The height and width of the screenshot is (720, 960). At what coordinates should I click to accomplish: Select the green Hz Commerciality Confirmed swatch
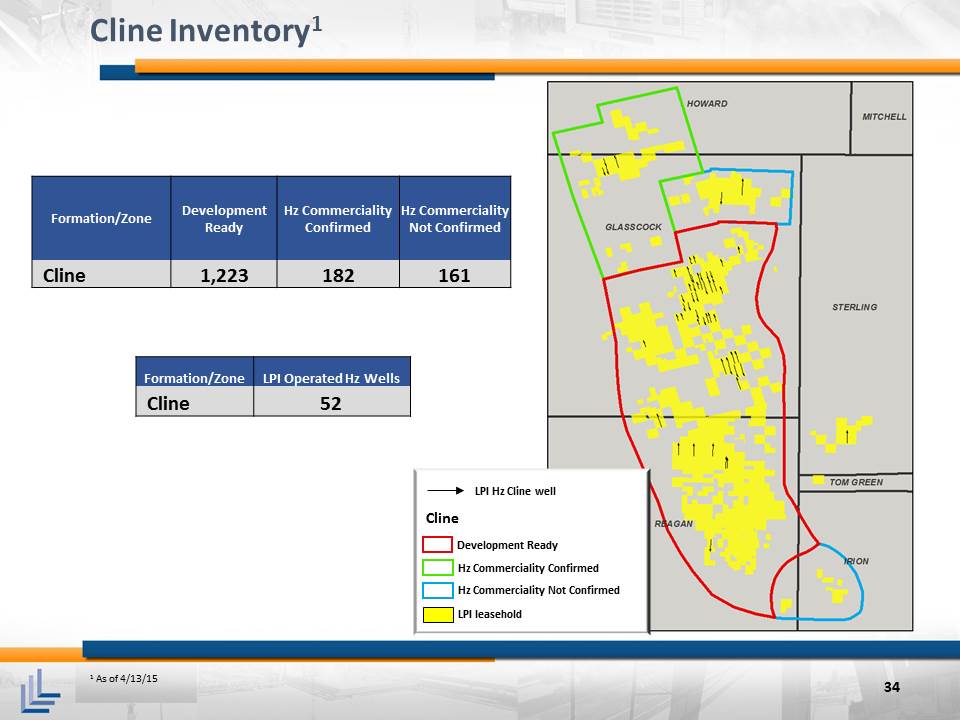click(x=437, y=568)
